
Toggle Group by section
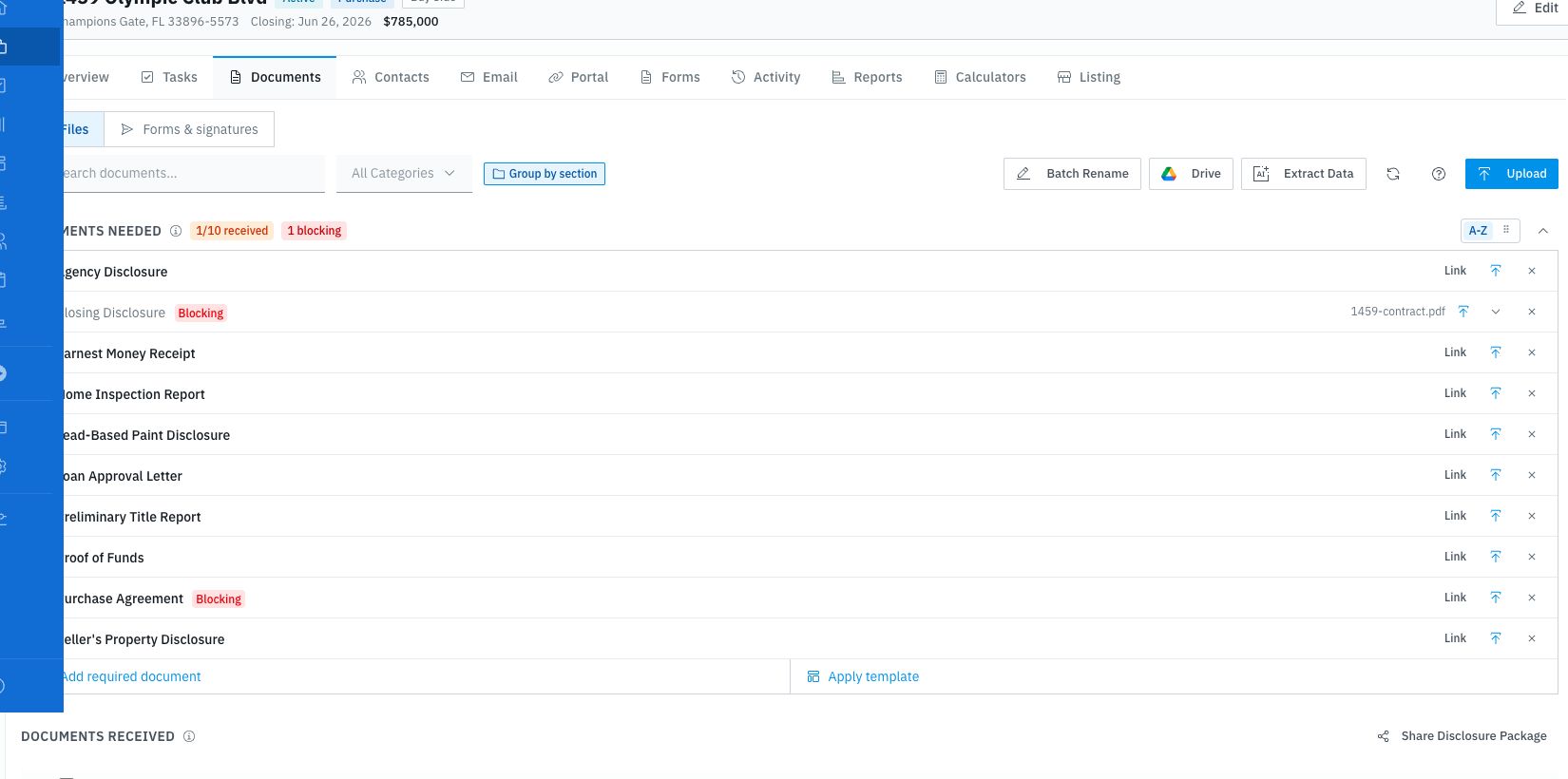[x=545, y=174]
